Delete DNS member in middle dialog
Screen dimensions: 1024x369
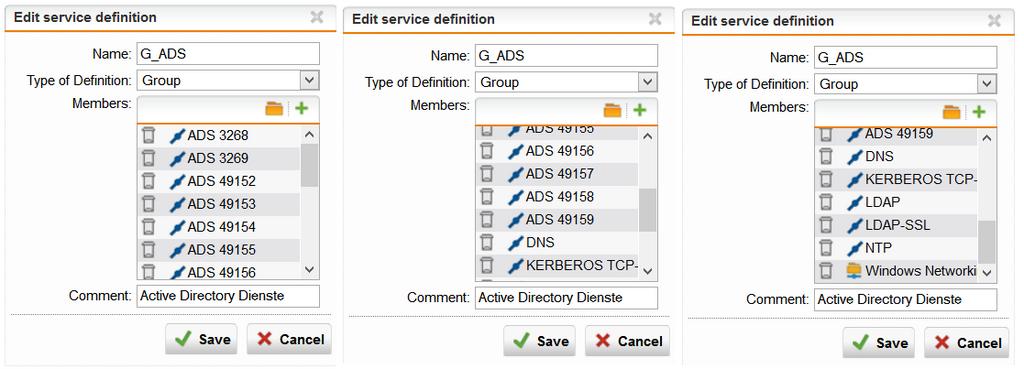point(487,242)
